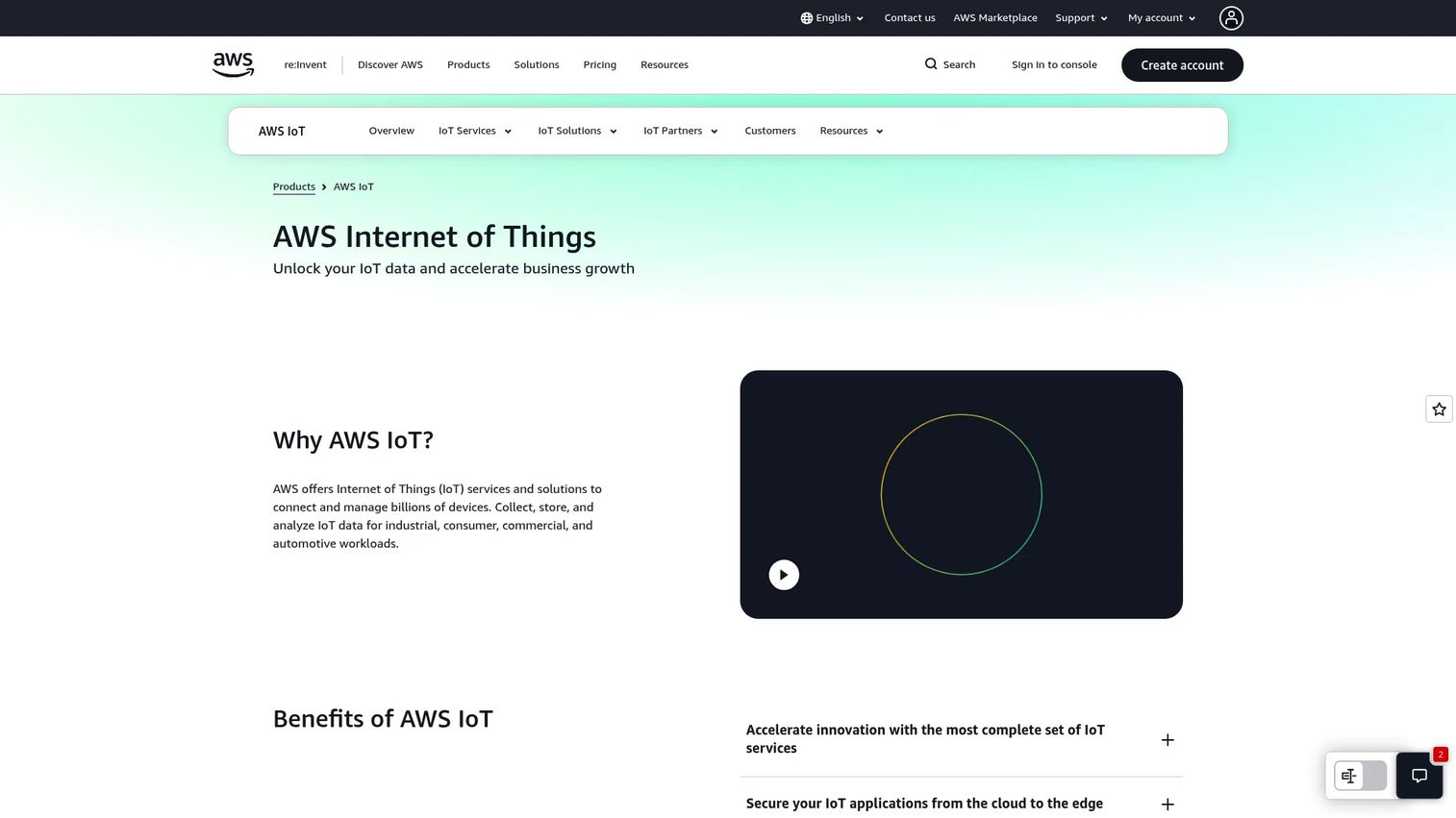Open the English language dropdown
Screen dimensions: 1456x818
(x=833, y=18)
